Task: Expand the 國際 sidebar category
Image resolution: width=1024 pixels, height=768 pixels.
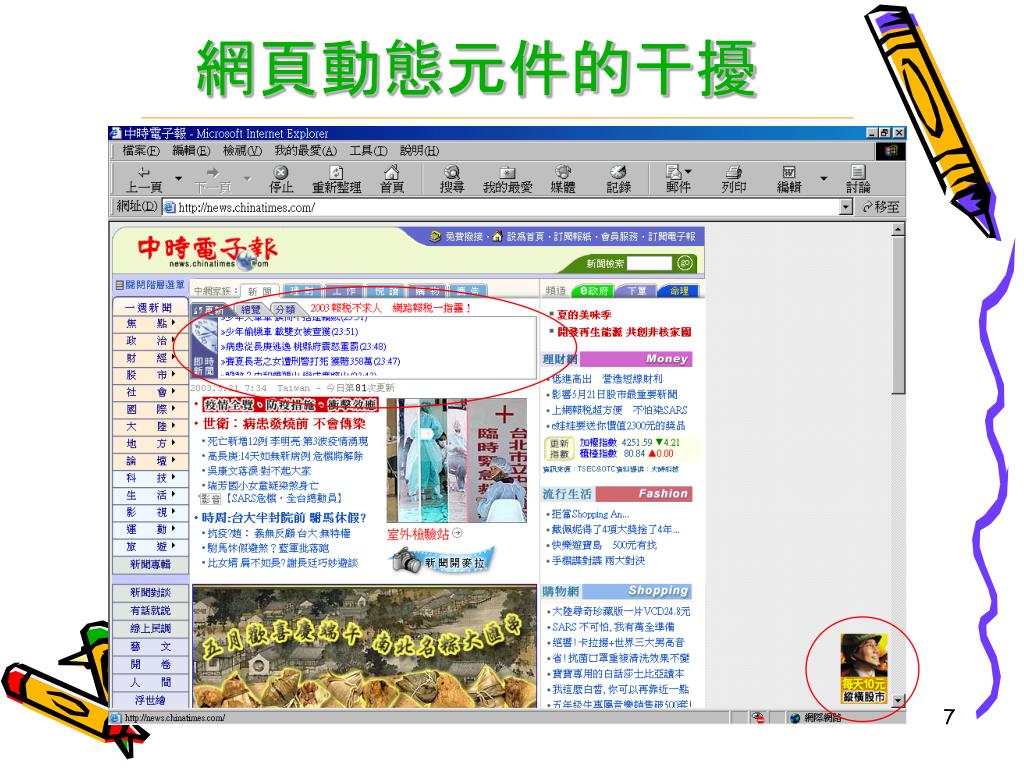Action: pos(150,409)
